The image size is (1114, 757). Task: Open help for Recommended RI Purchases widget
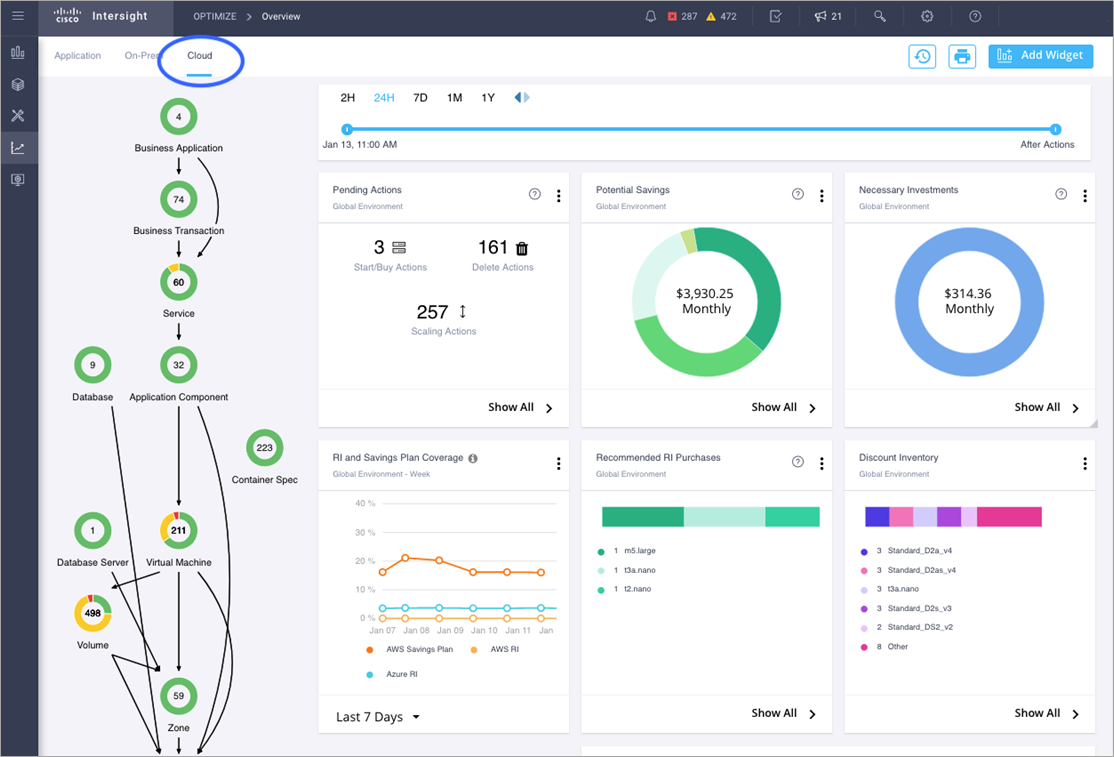pyautogui.click(x=798, y=462)
